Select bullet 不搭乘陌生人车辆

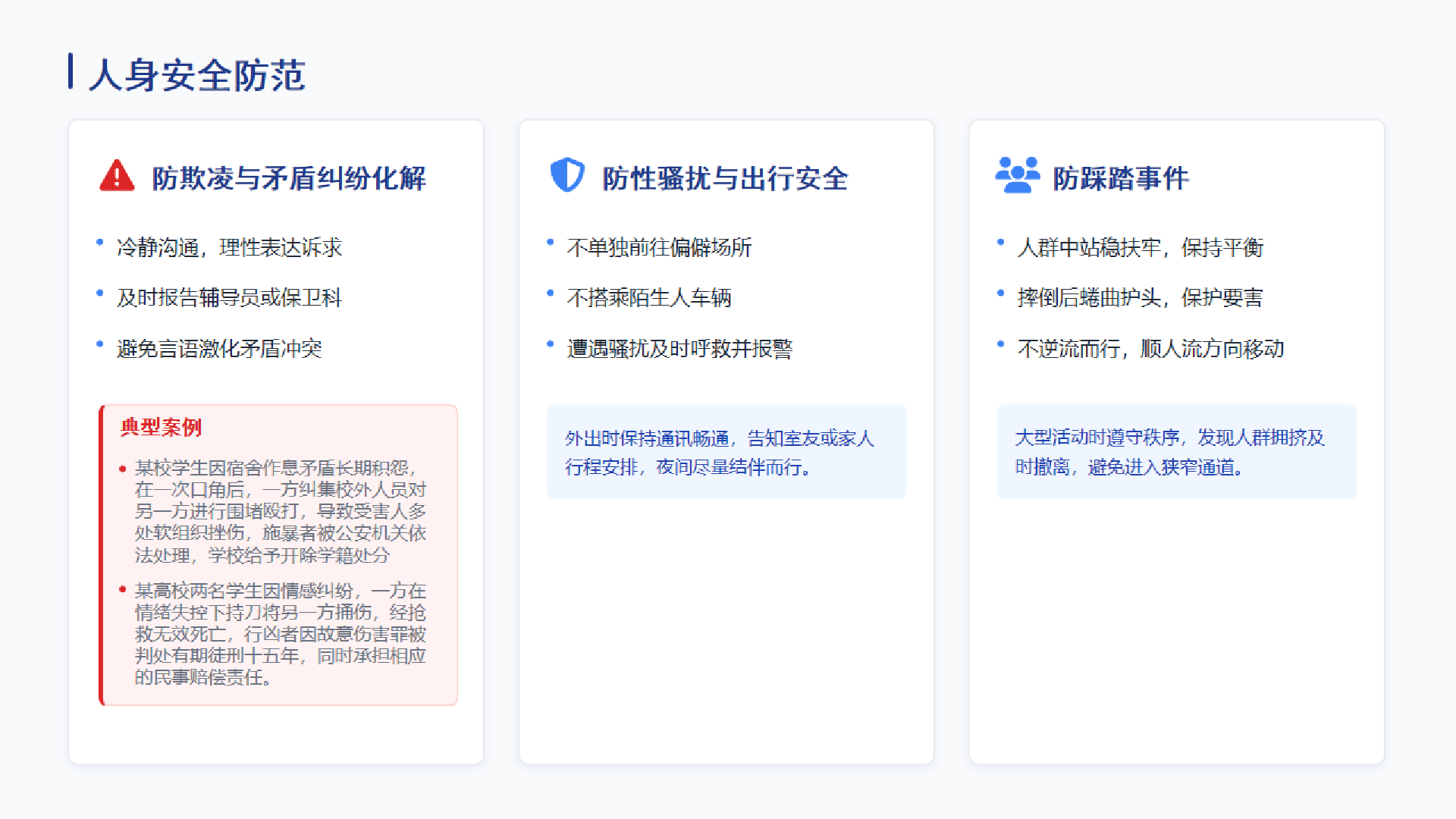point(648,297)
